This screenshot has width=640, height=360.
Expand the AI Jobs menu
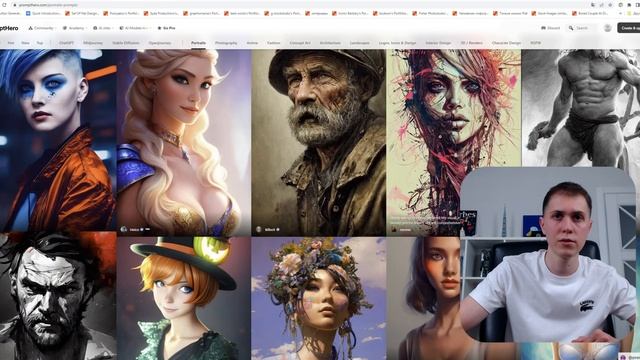click(x=103, y=28)
